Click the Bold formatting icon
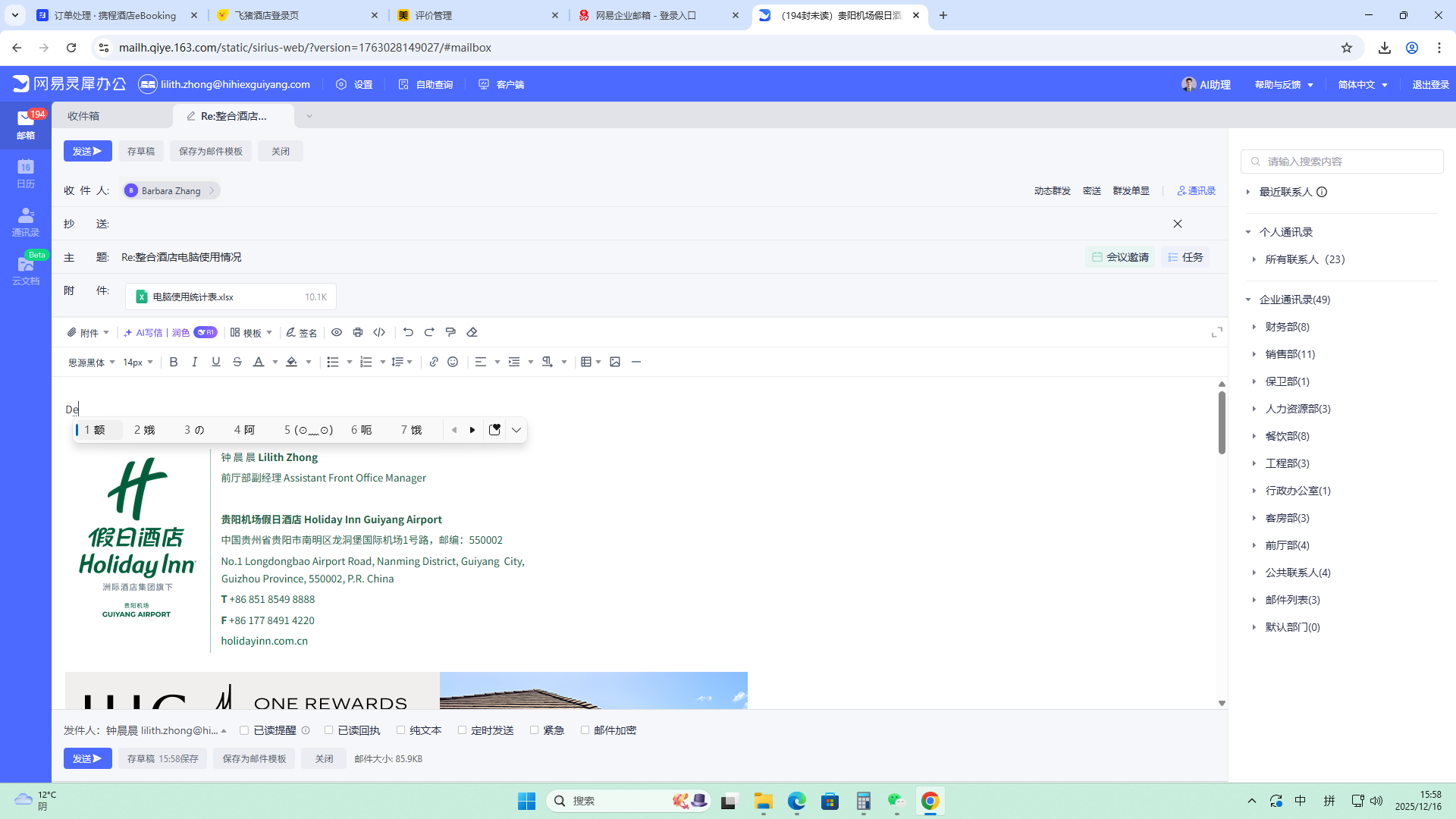This screenshot has height=819, width=1456. point(174,362)
